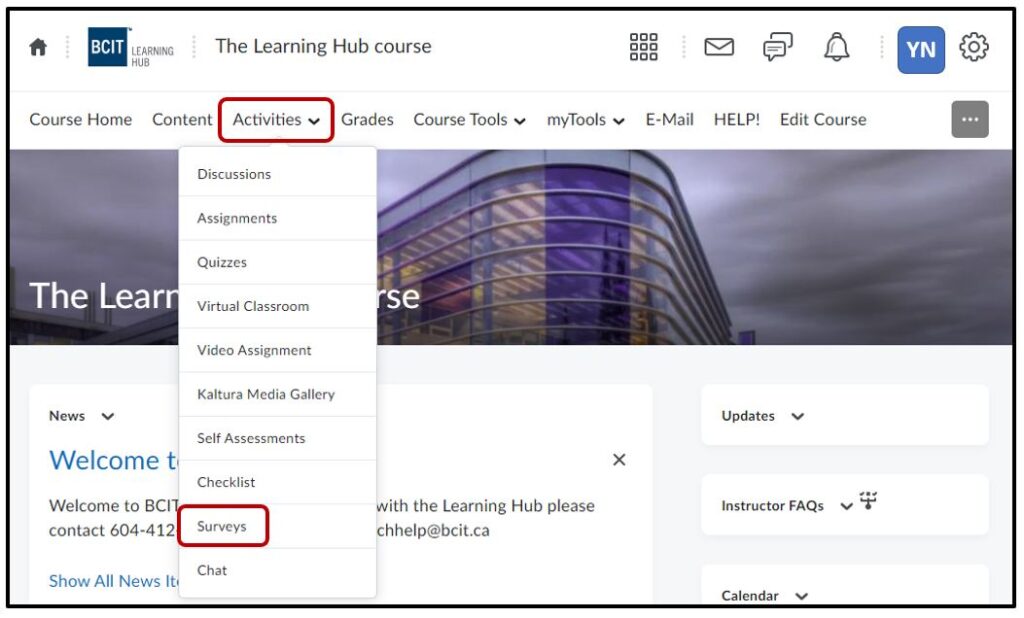Select Quizzes from the Activities menu
Image resolution: width=1024 pixels, height=618 pixels.
(222, 262)
